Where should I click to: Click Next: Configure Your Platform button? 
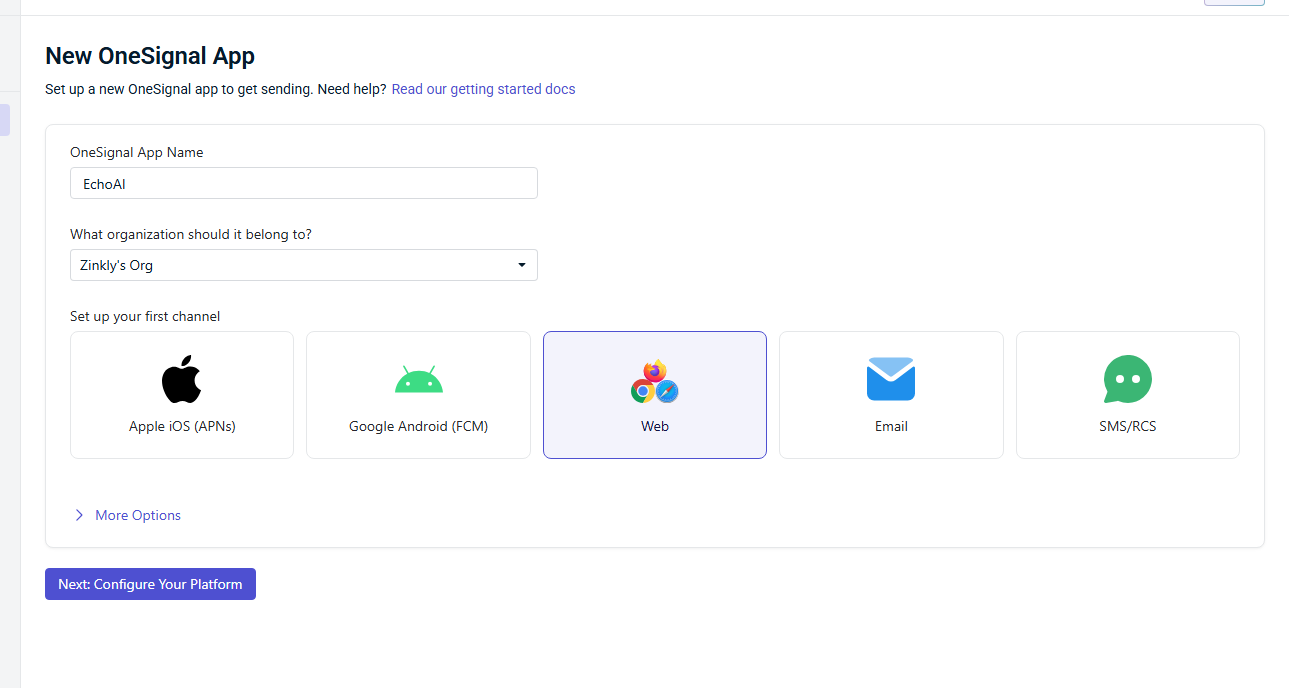[150, 584]
